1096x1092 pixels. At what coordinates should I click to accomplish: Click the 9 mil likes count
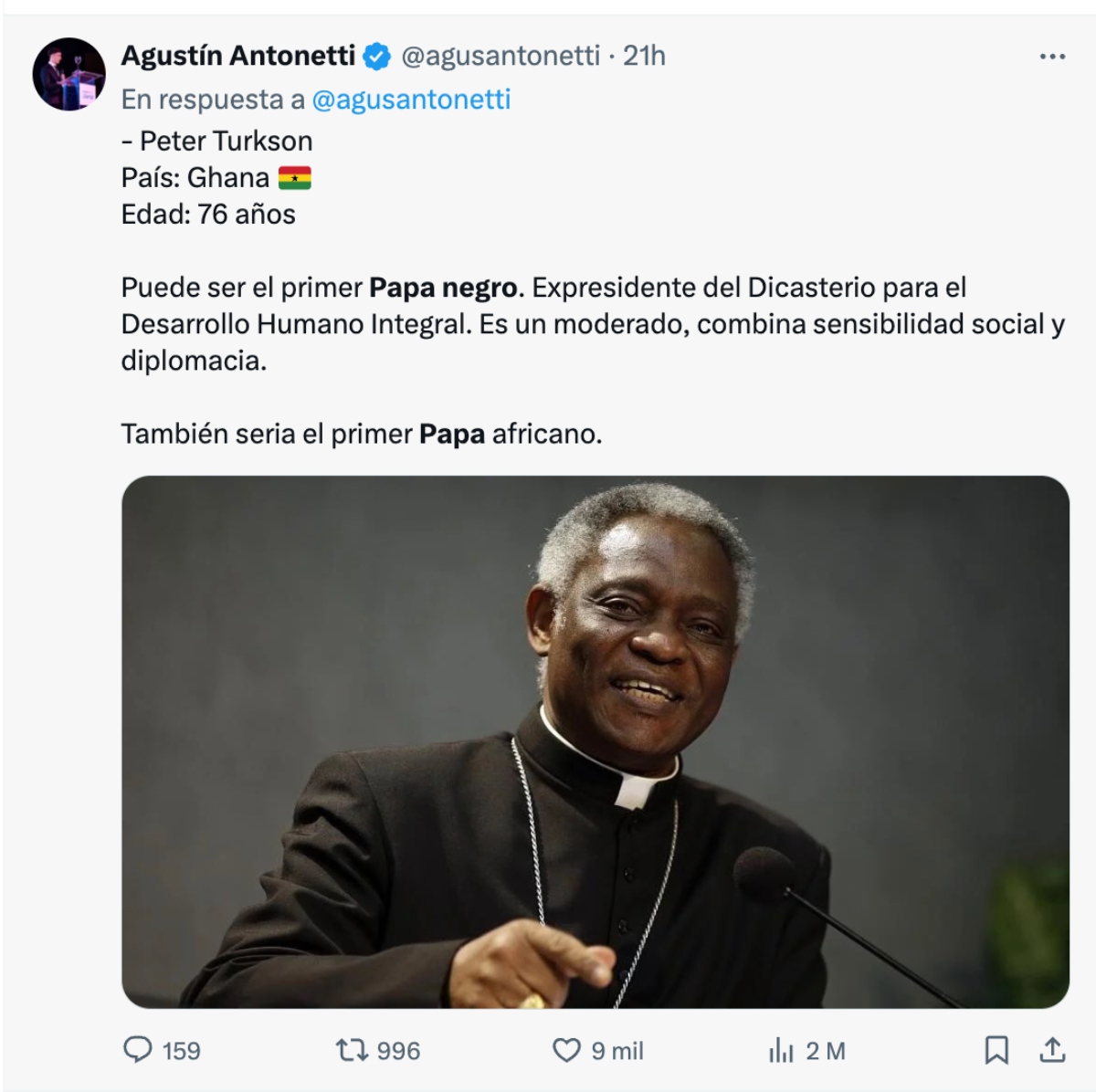[617, 1051]
